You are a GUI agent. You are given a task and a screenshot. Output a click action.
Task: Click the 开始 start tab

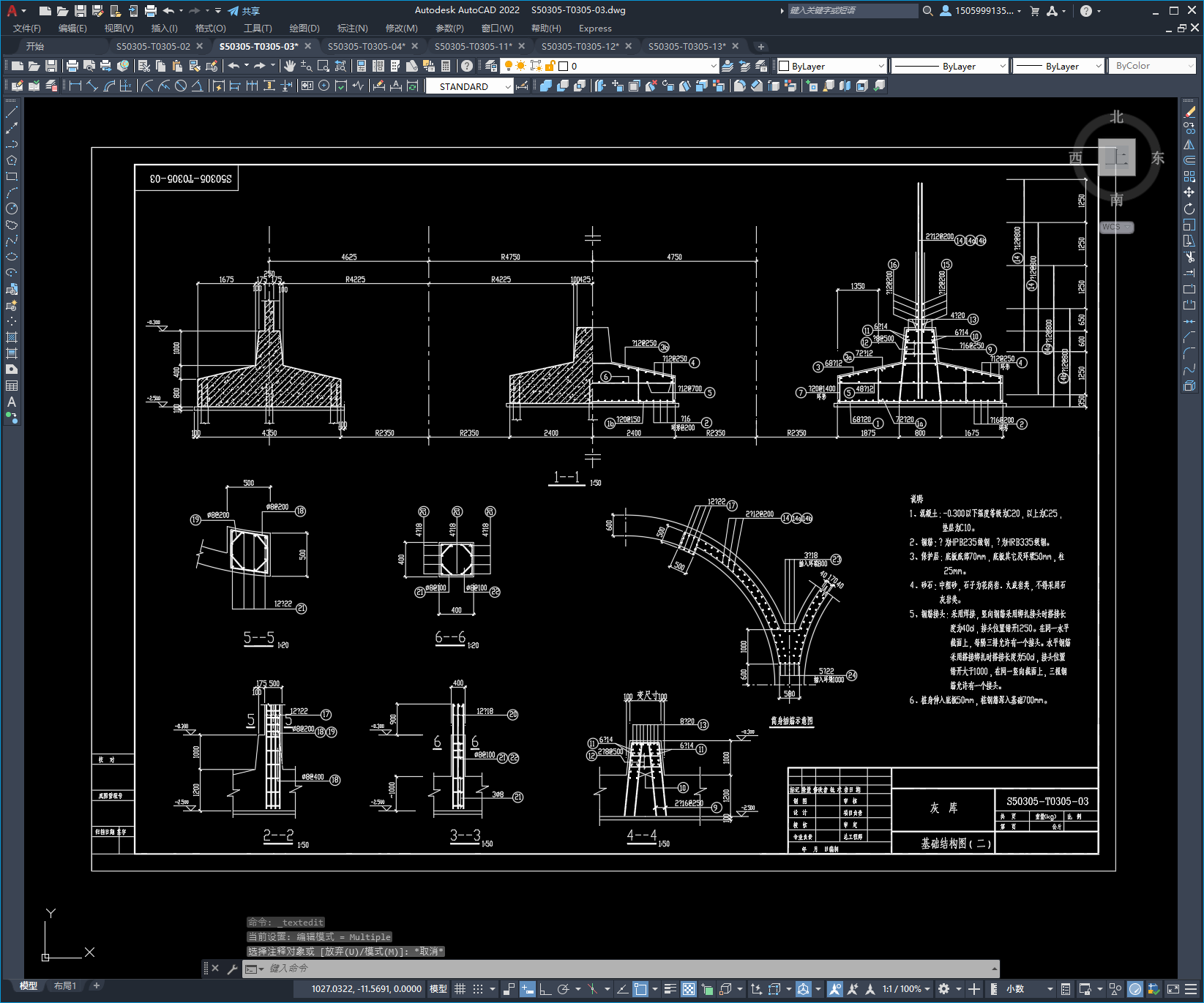click(35, 46)
